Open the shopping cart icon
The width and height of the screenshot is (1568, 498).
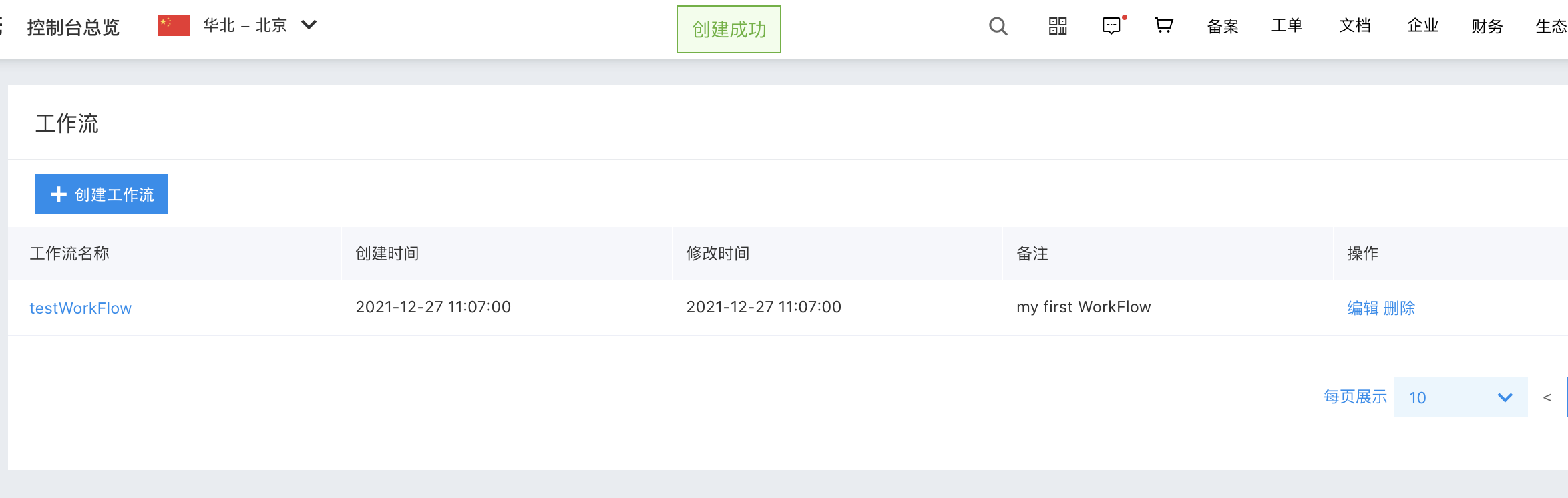1164,25
